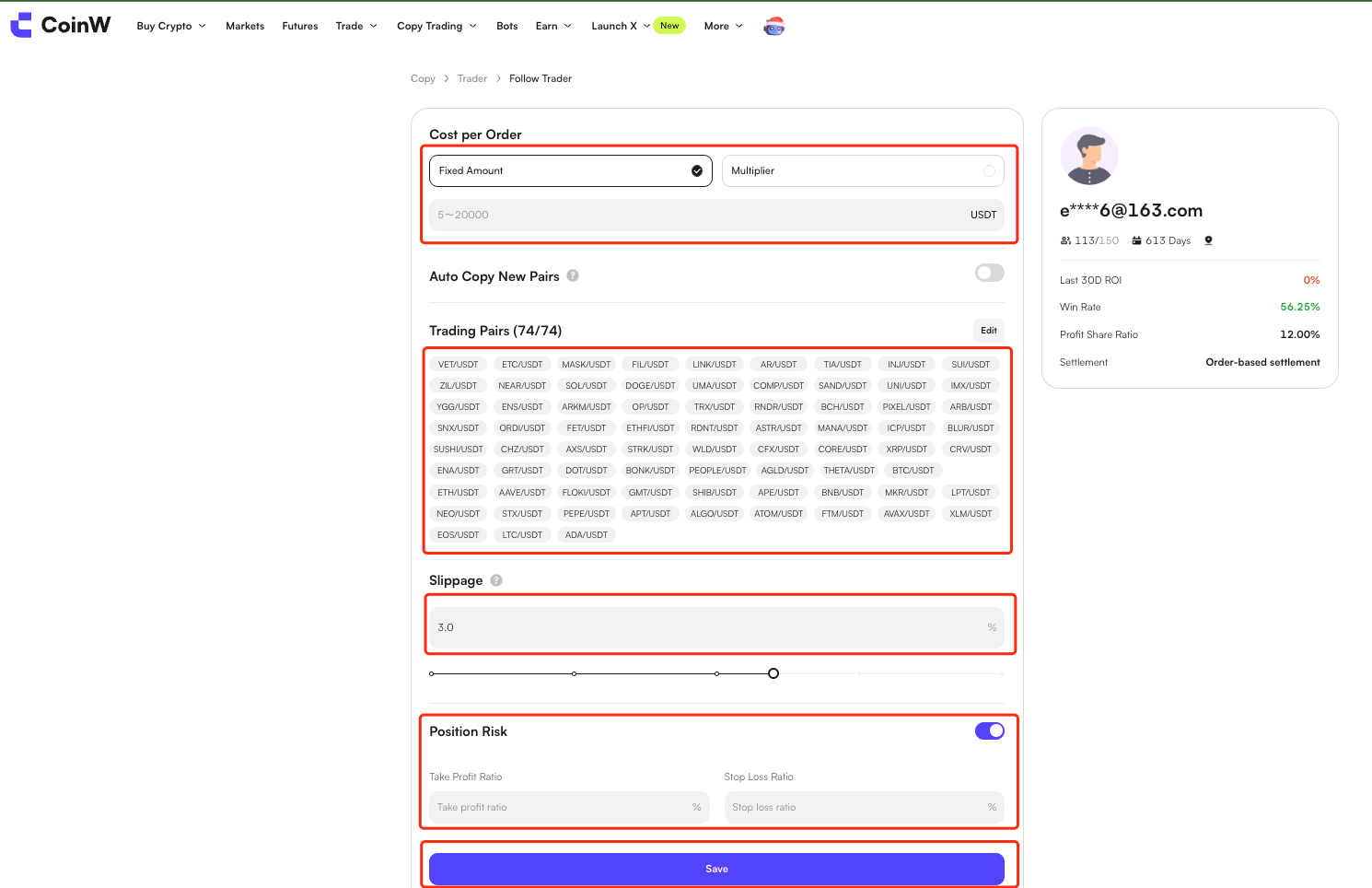The width and height of the screenshot is (1372, 888).
Task: Expand the More dropdown menu
Action: coord(723,26)
